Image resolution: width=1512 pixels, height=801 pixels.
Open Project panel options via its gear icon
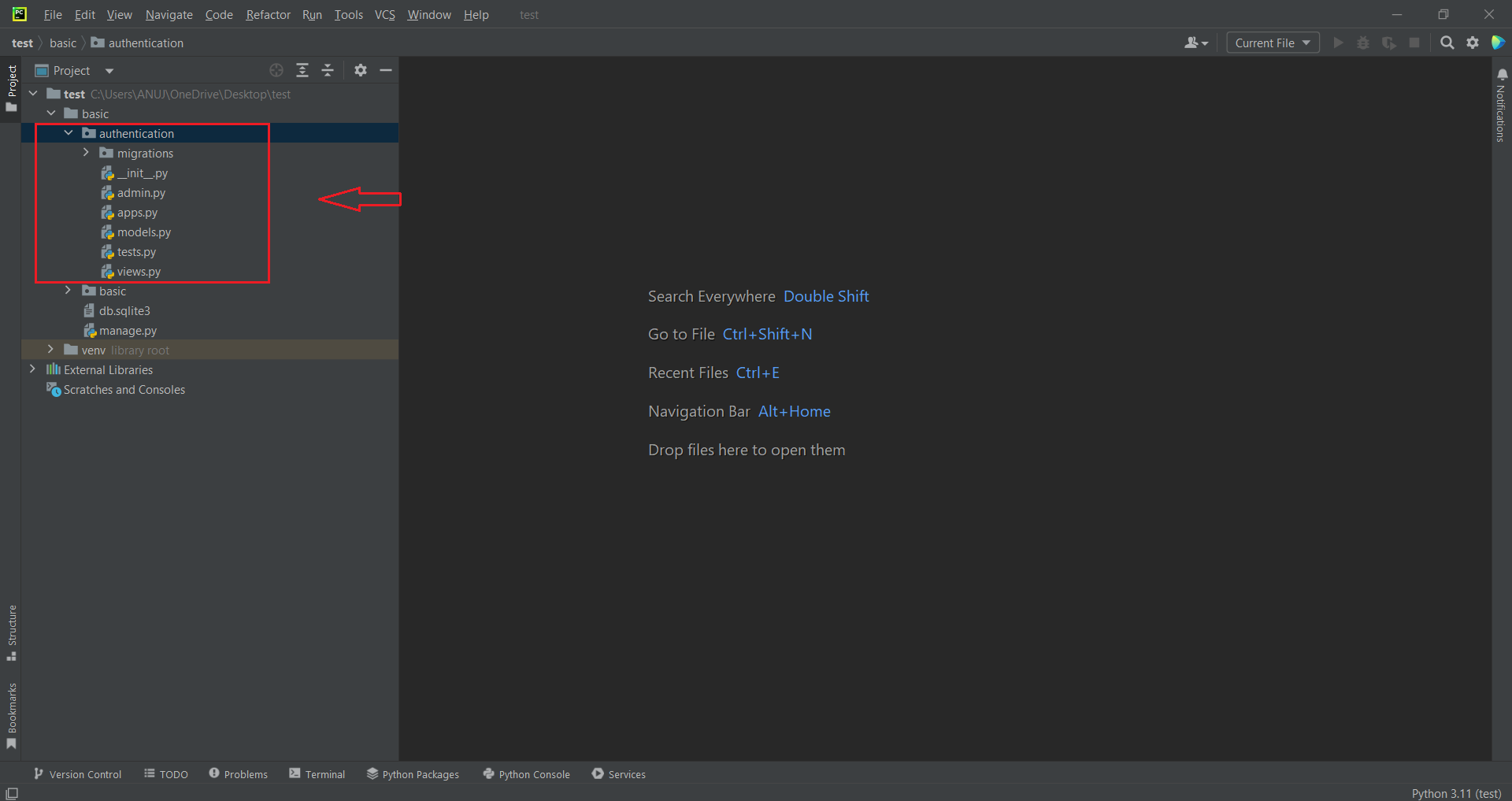pyautogui.click(x=360, y=70)
